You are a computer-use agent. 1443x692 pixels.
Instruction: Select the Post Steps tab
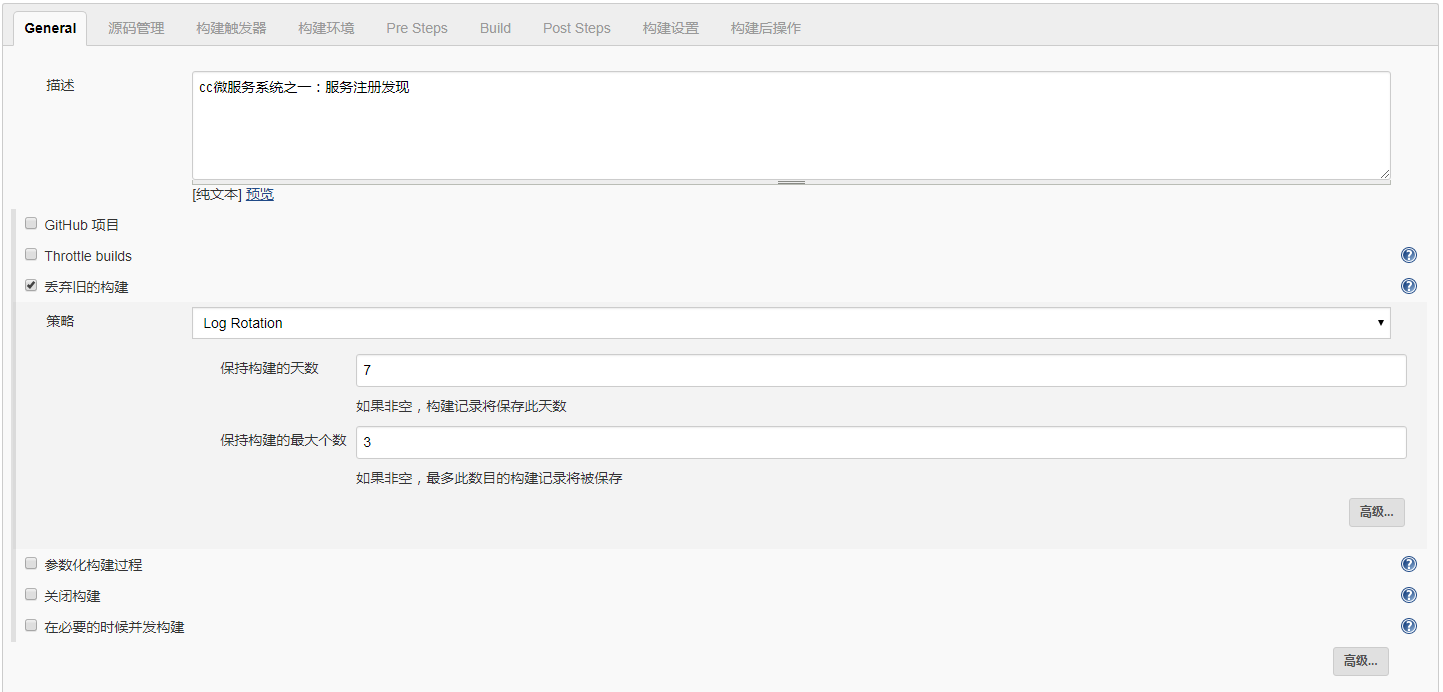(577, 28)
